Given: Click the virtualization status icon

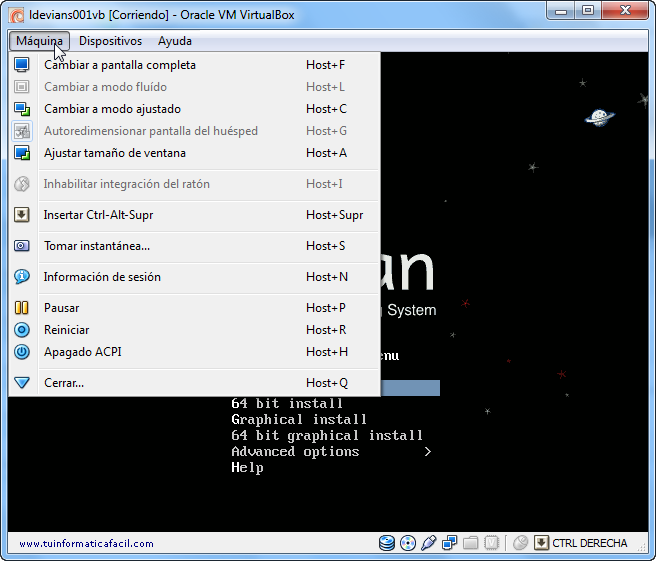Looking at the screenshot, I should (492, 543).
